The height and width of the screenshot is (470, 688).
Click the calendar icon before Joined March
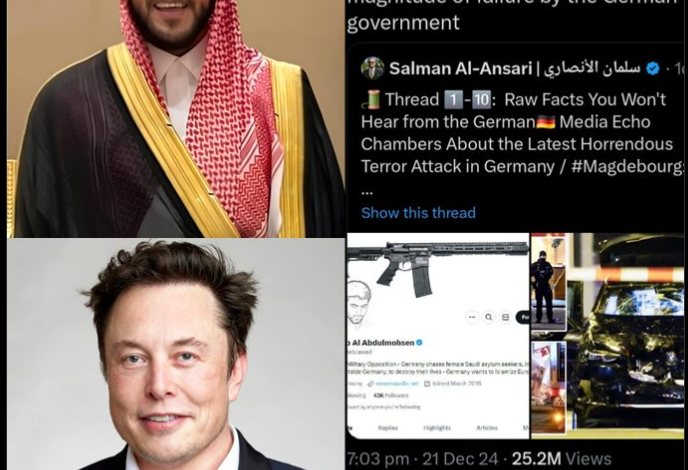point(427,384)
